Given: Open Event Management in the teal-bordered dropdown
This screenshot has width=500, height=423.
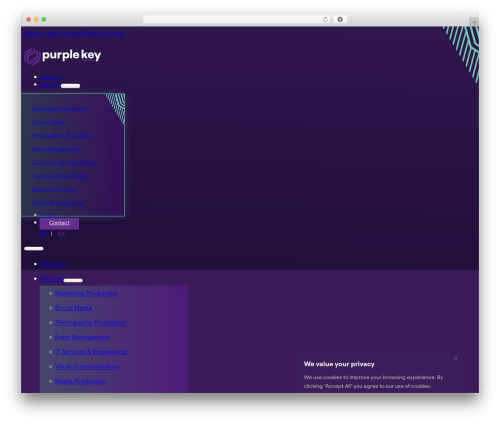Looking at the screenshot, I should pyautogui.click(x=56, y=149).
